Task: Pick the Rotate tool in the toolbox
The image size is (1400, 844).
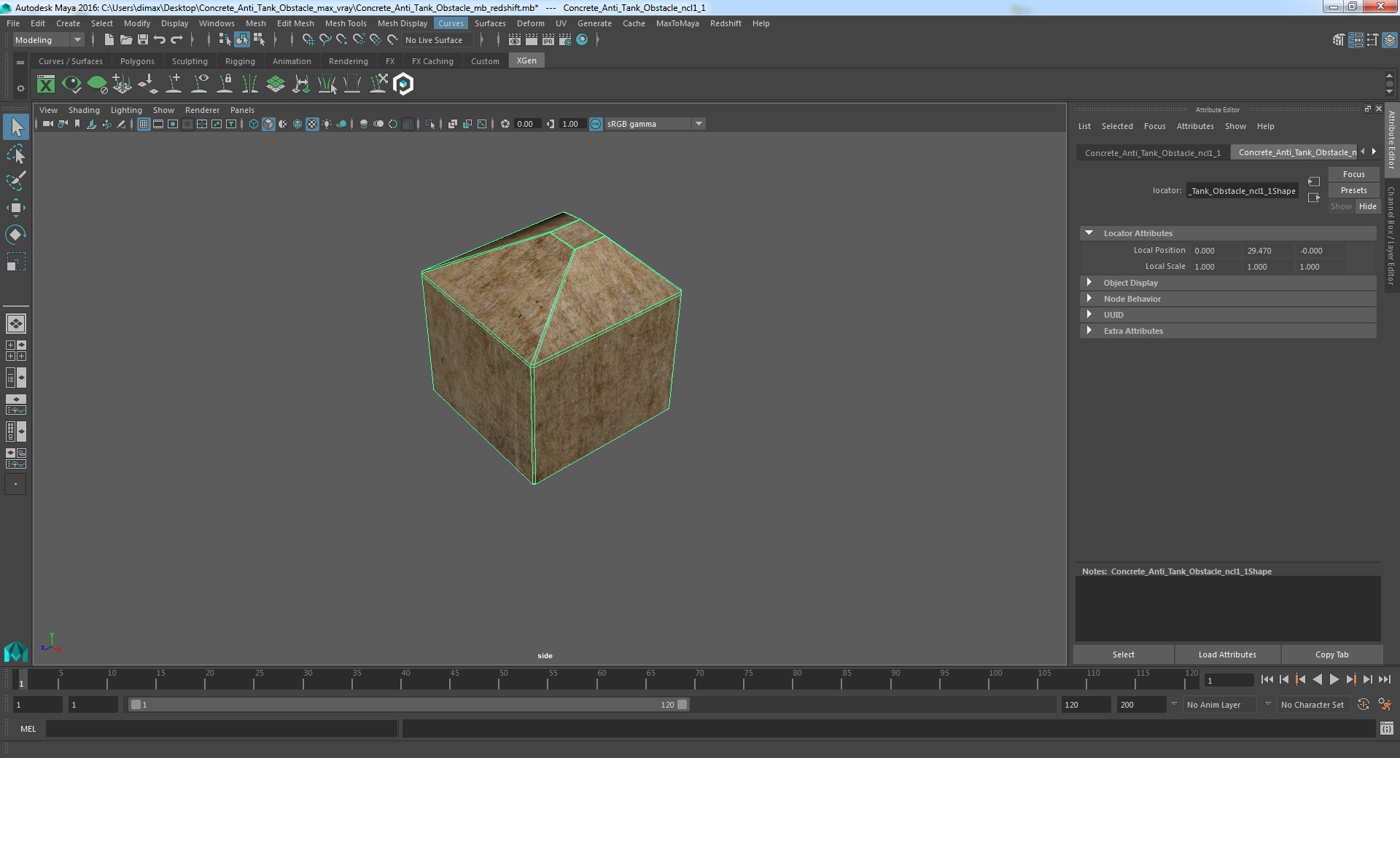Action: 15,235
